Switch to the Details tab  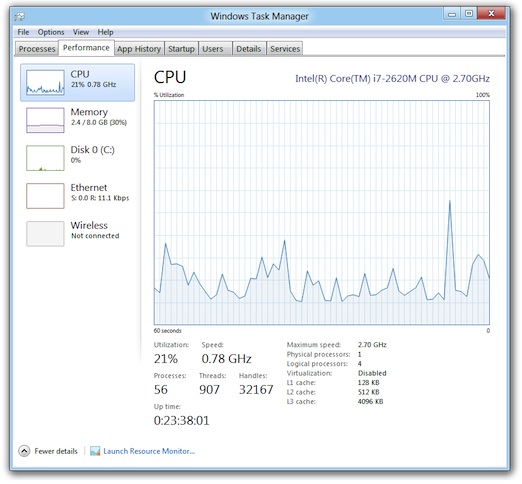click(249, 49)
